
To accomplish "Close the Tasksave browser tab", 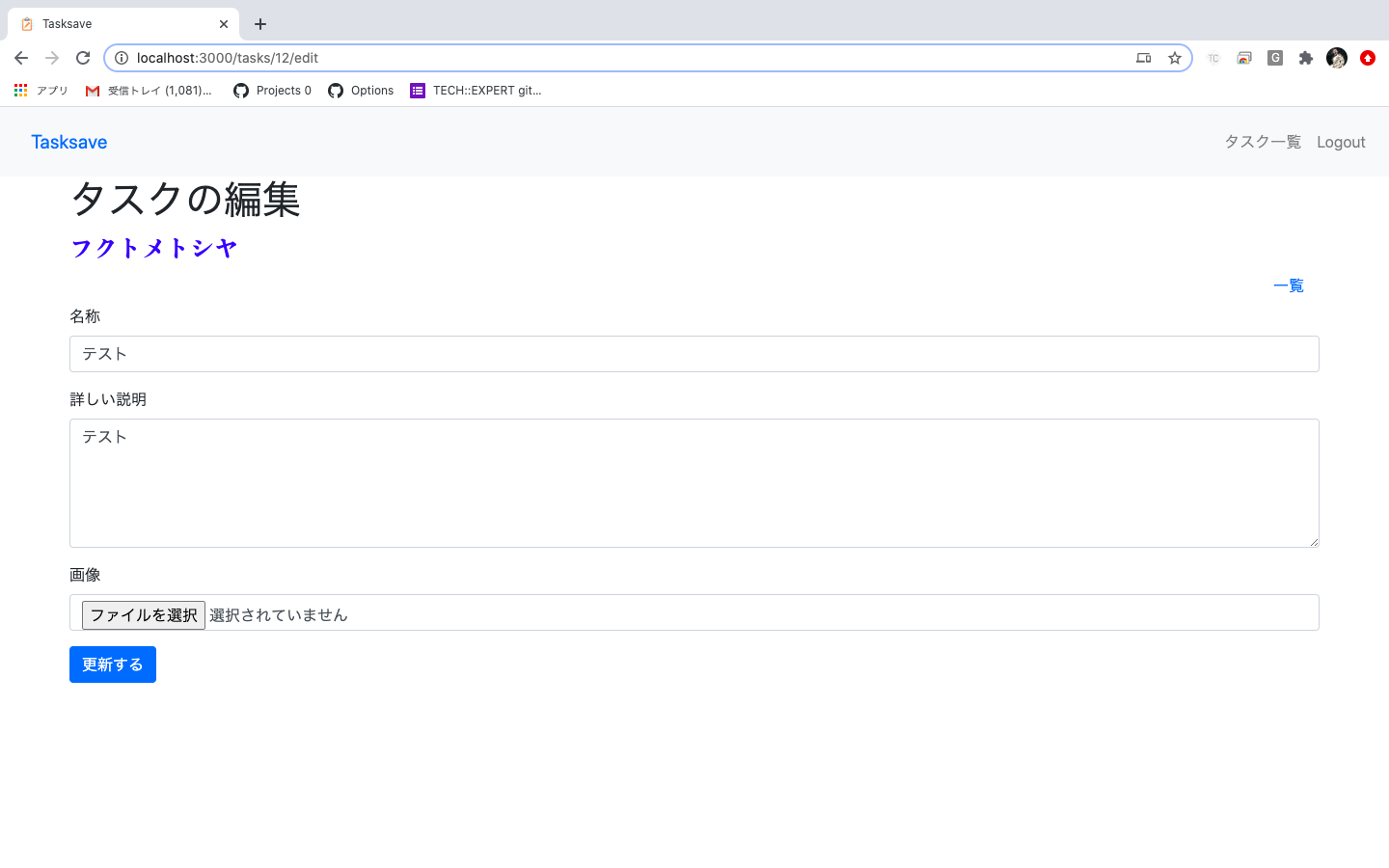I will tap(224, 24).
